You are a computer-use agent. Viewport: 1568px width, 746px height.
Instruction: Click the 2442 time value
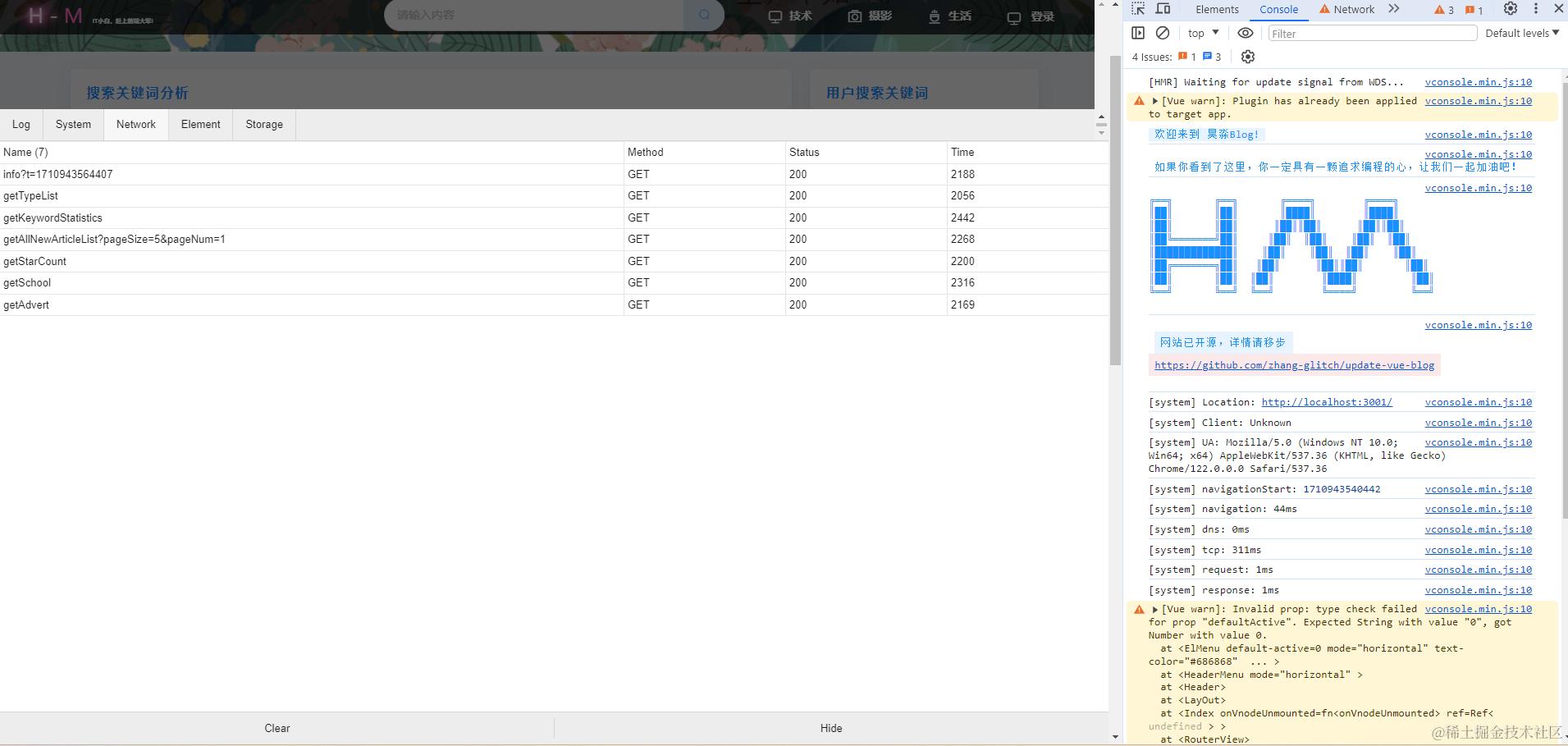[x=962, y=217]
